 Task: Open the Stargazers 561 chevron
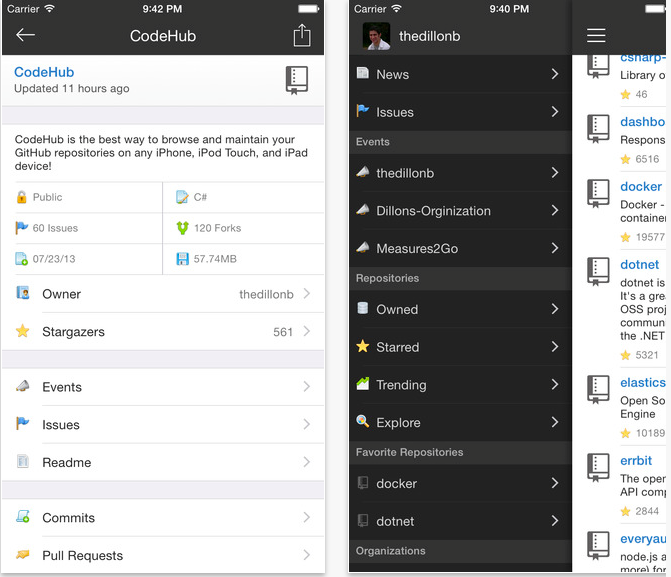pyautogui.click(x=306, y=331)
